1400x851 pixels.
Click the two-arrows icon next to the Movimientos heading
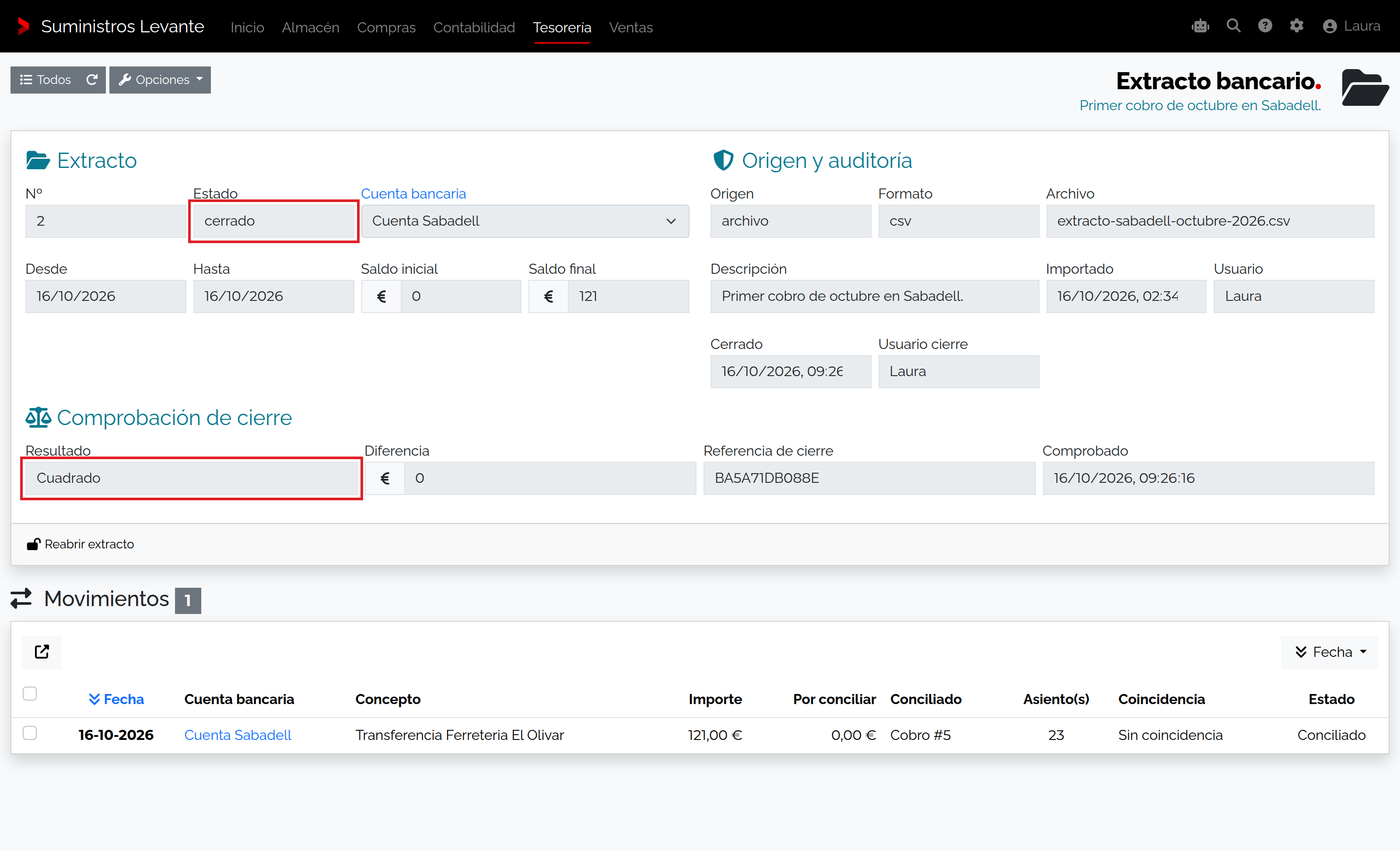[21, 599]
